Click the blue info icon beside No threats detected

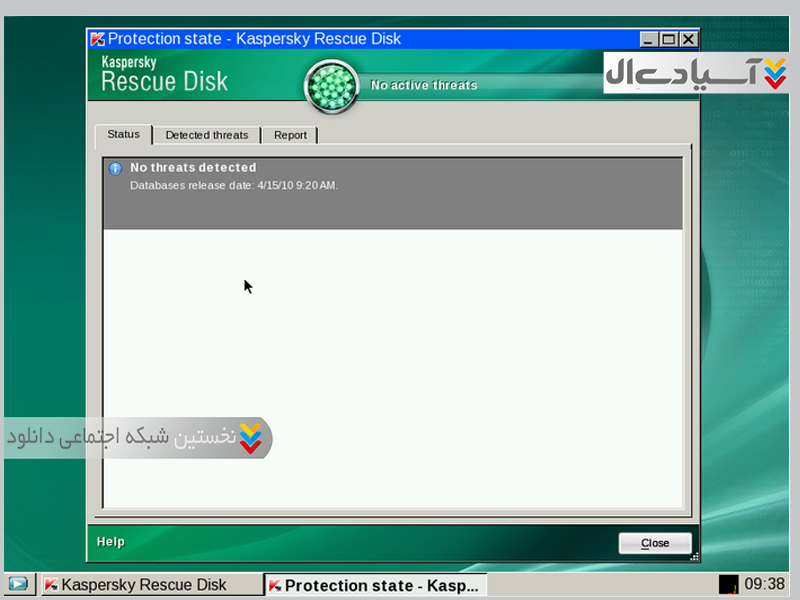click(115, 169)
